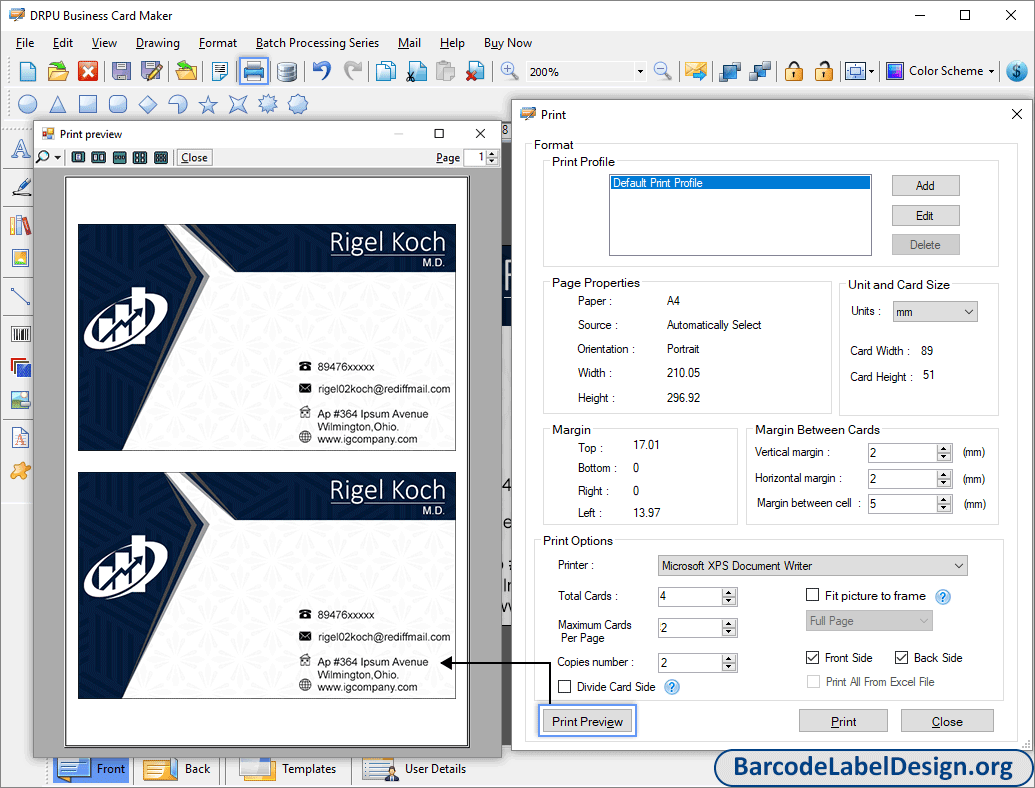Select the barcode tool in left sidebar
Screen dimensions: 1035x788
click(x=20, y=334)
